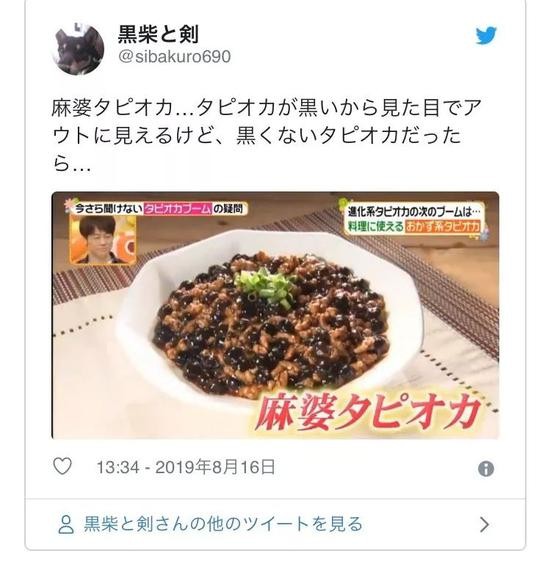Click the orange おかず系タピオカ label

tap(442, 226)
